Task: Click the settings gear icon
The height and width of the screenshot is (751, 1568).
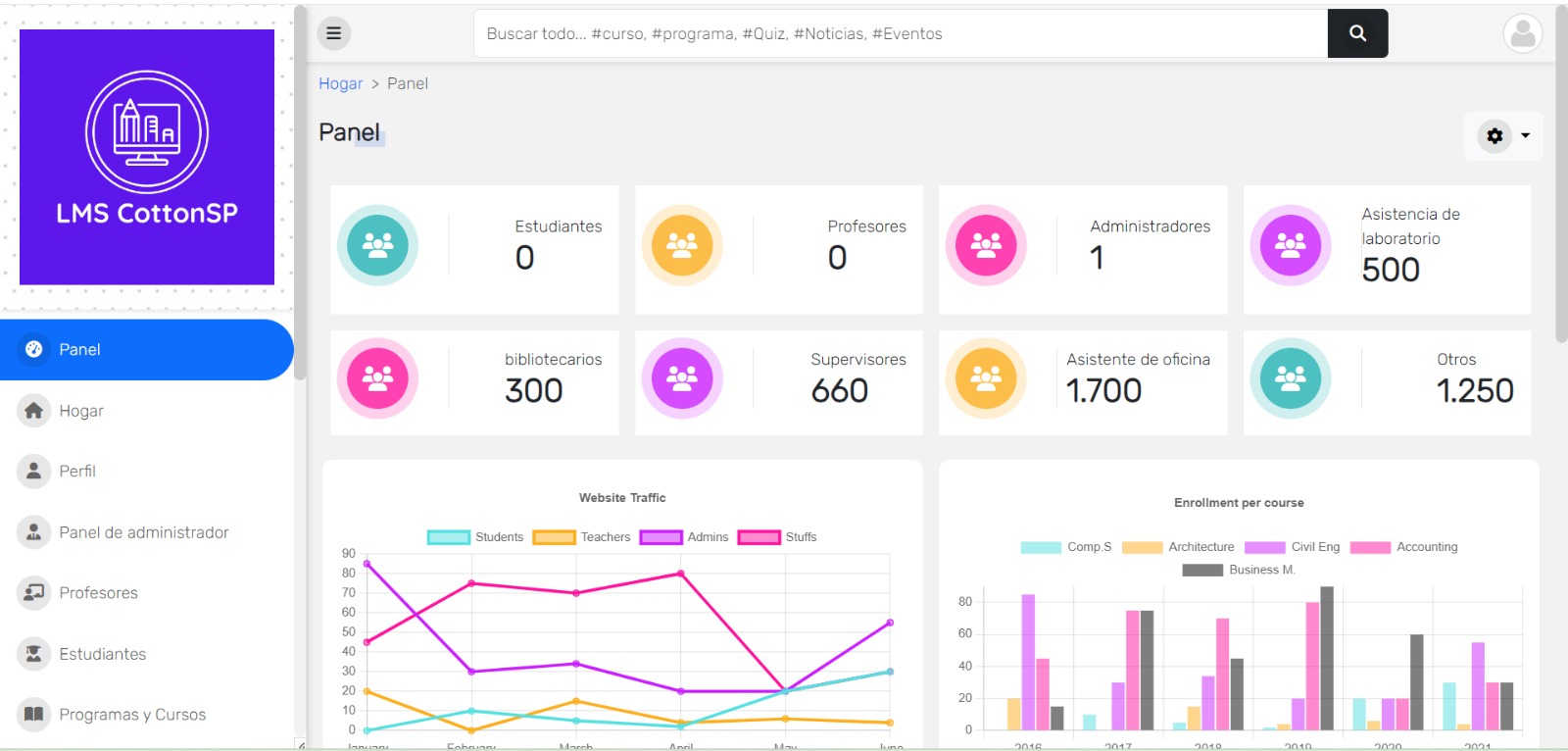Action: (1494, 135)
